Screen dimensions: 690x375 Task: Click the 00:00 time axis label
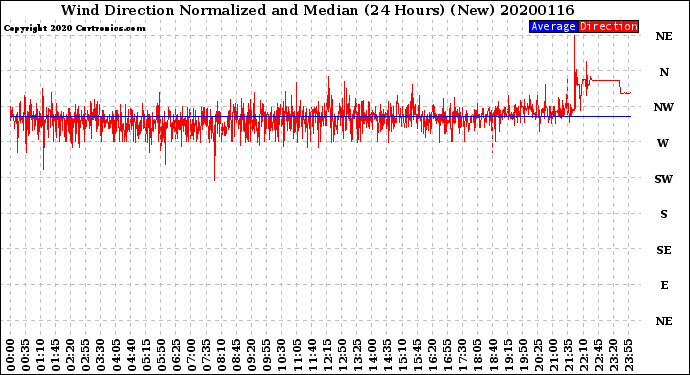coord(11,355)
